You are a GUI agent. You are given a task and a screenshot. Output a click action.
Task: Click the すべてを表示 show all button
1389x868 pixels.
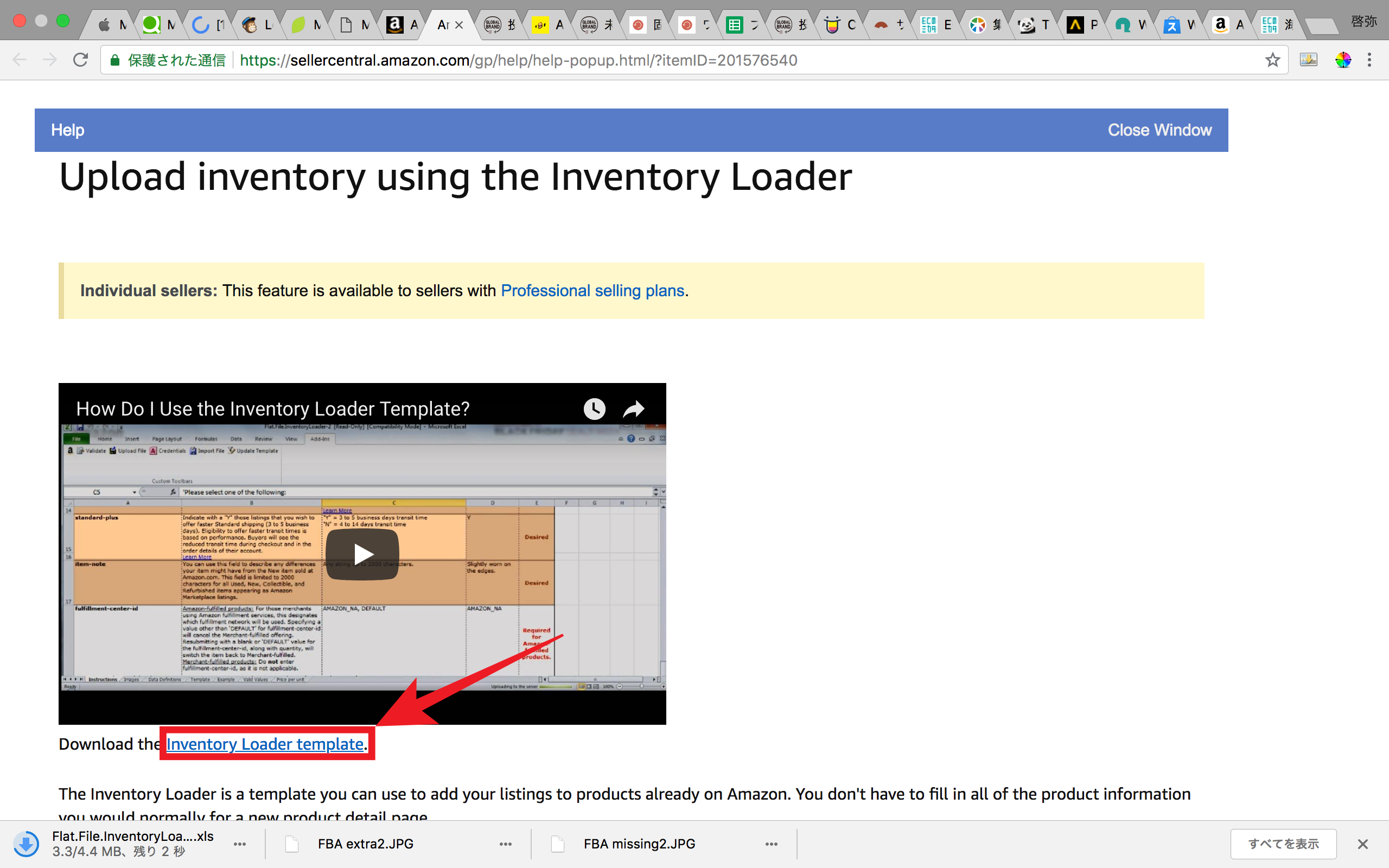[1283, 844]
